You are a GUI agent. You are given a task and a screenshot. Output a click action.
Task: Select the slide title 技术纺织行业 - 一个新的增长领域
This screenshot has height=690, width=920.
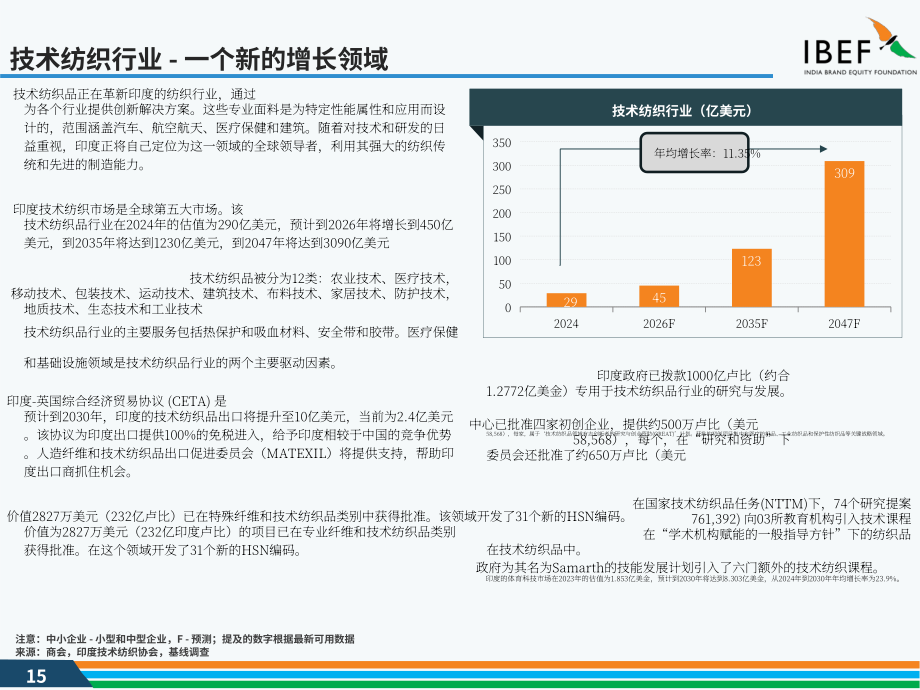click(x=199, y=59)
